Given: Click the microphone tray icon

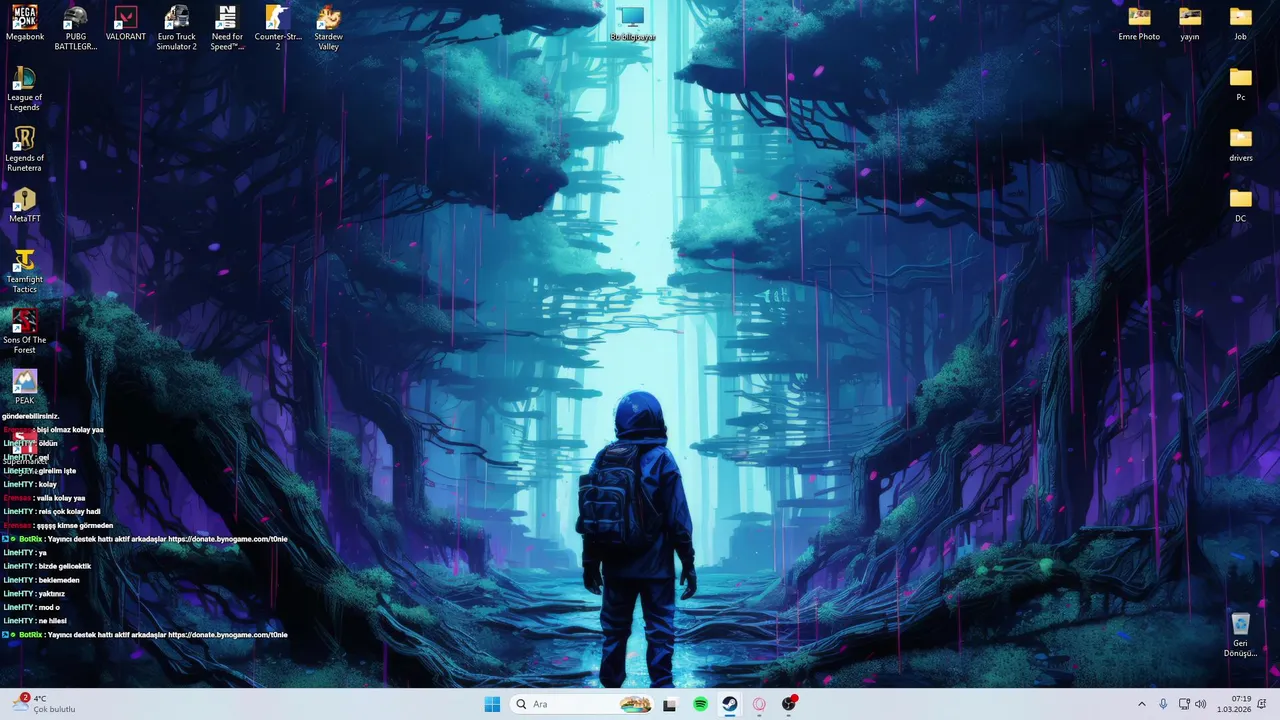Looking at the screenshot, I should [1163, 704].
